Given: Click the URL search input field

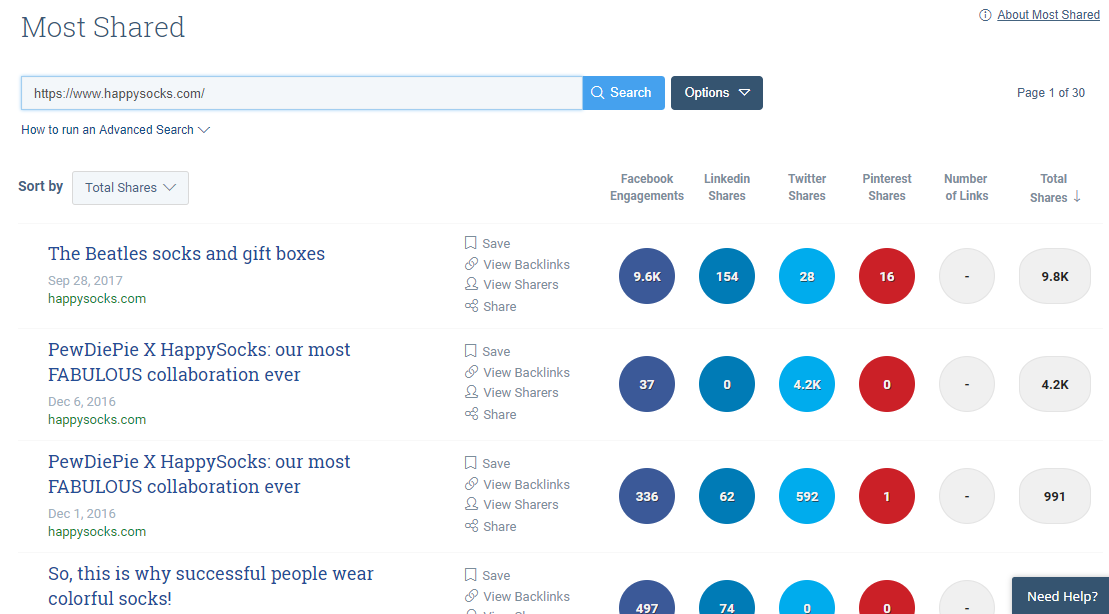Looking at the screenshot, I should click(x=300, y=93).
